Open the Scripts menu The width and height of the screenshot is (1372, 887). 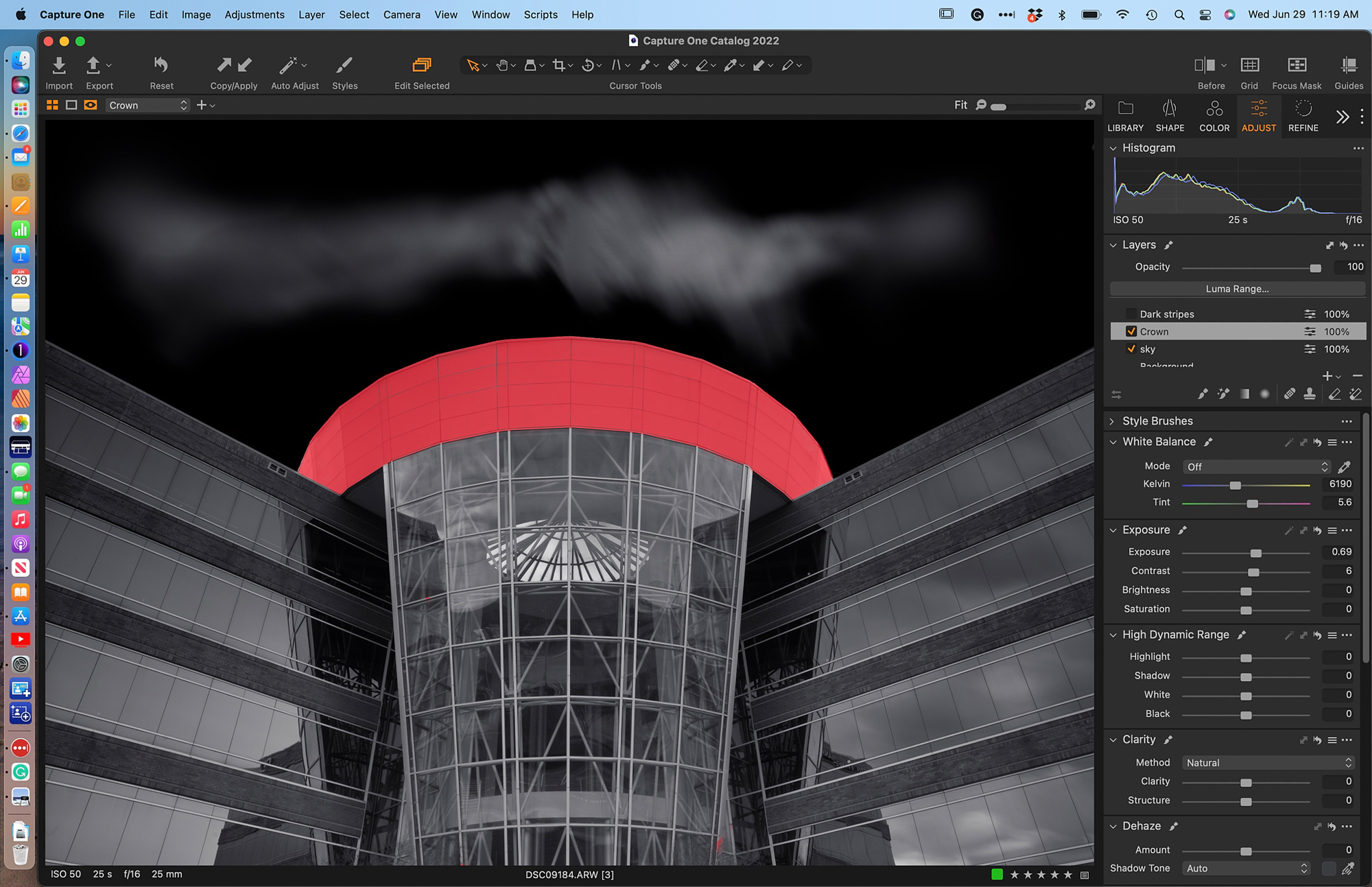click(541, 14)
